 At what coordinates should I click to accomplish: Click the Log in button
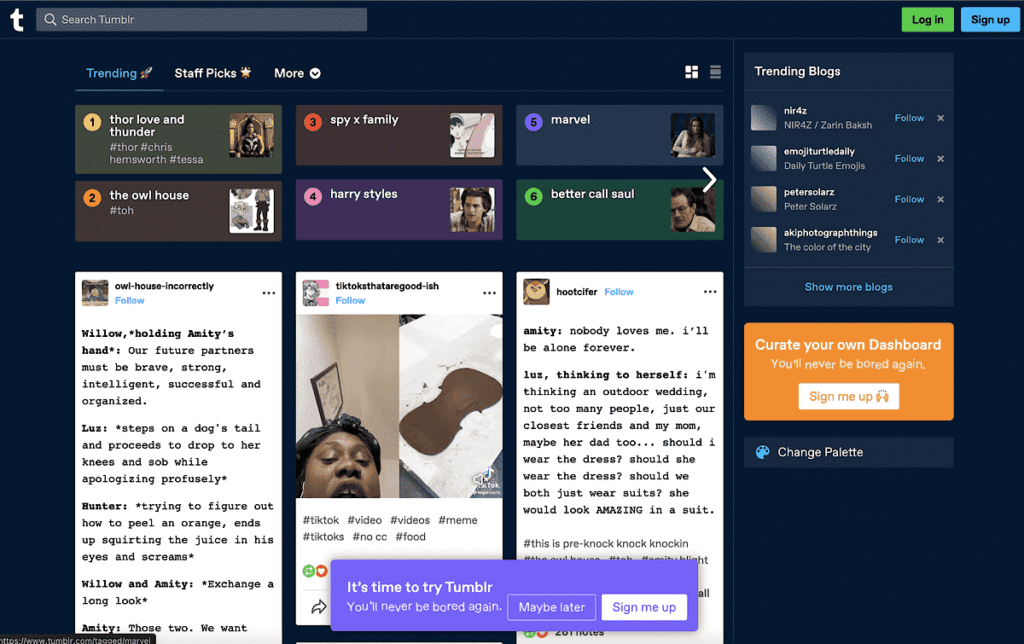point(927,20)
